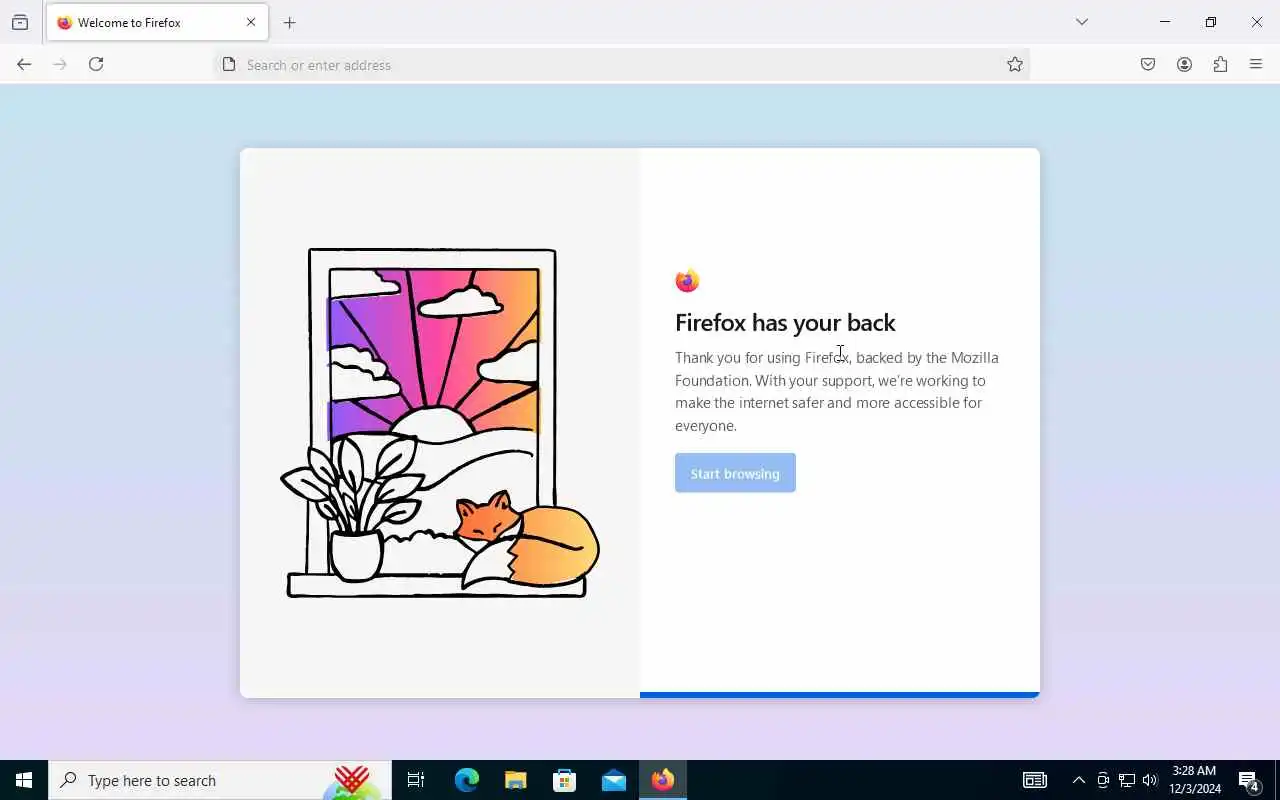This screenshot has width=1280, height=800.
Task: Open the clock showing 3:28 AM
Action: 1195,780
